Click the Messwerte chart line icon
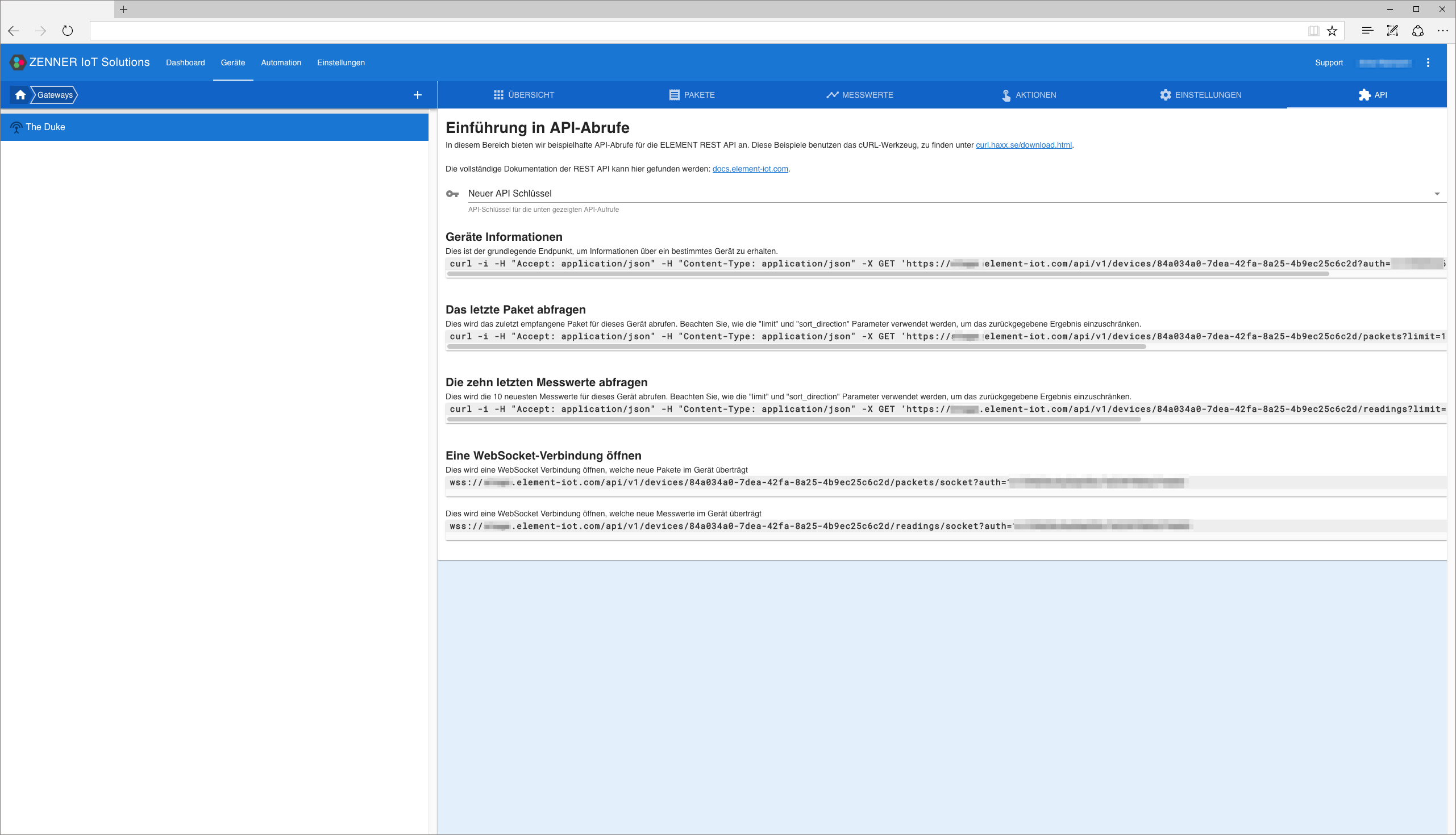 [x=833, y=95]
